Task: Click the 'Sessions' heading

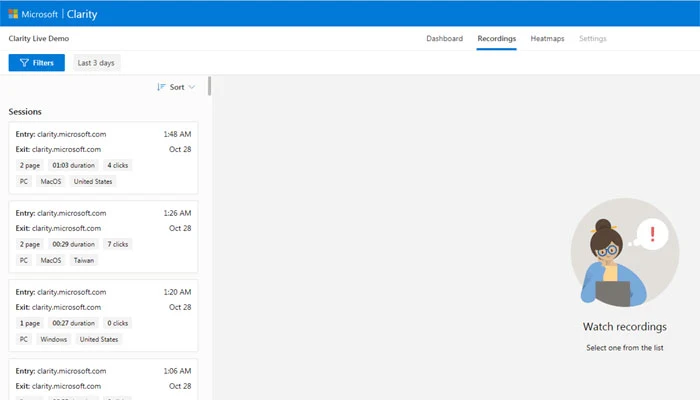Action: coord(25,112)
